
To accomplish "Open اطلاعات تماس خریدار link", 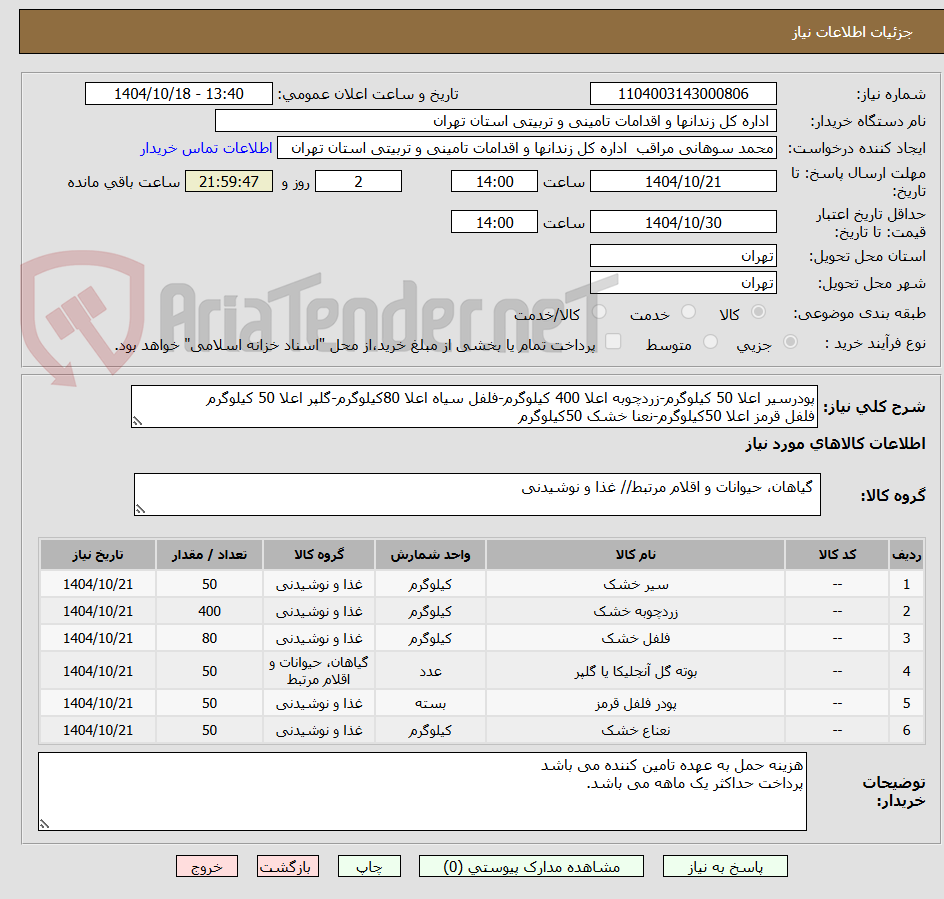I will (206, 148).
